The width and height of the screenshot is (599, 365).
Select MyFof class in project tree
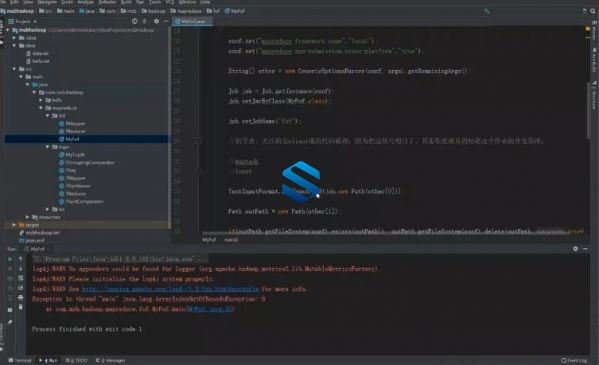pos(69,139)
